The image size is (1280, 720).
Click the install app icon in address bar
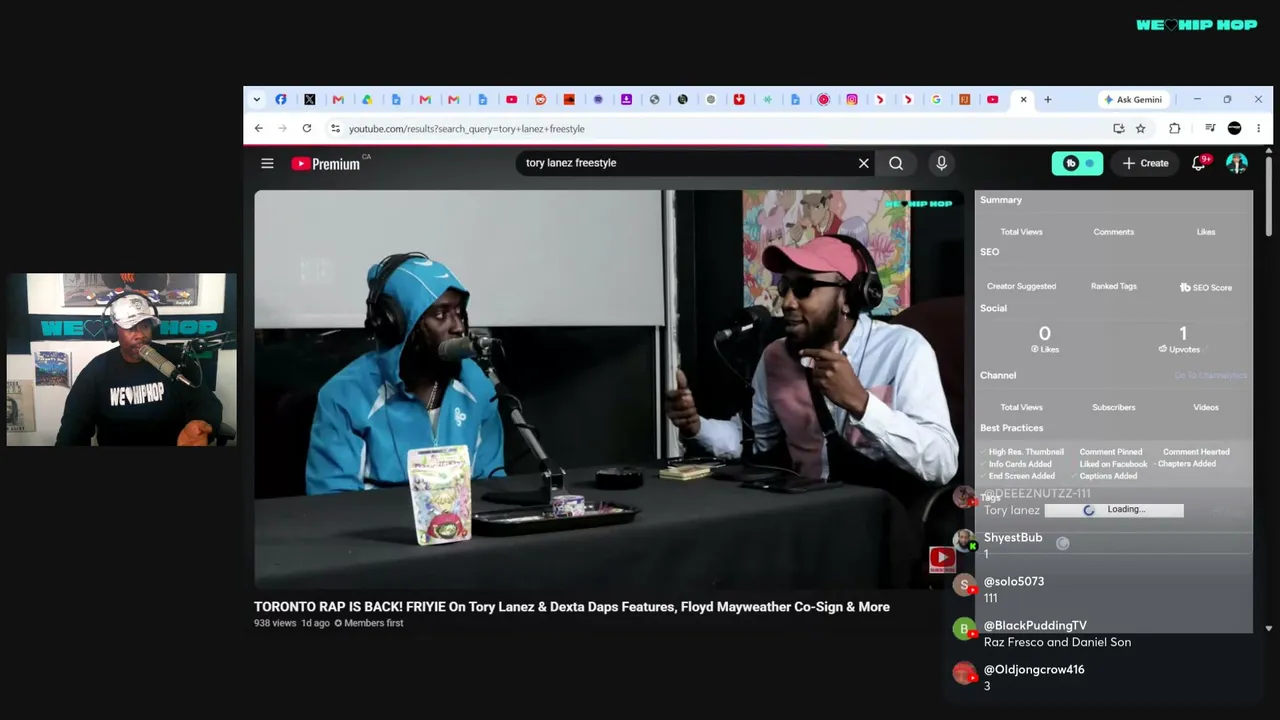point(1118,128)
